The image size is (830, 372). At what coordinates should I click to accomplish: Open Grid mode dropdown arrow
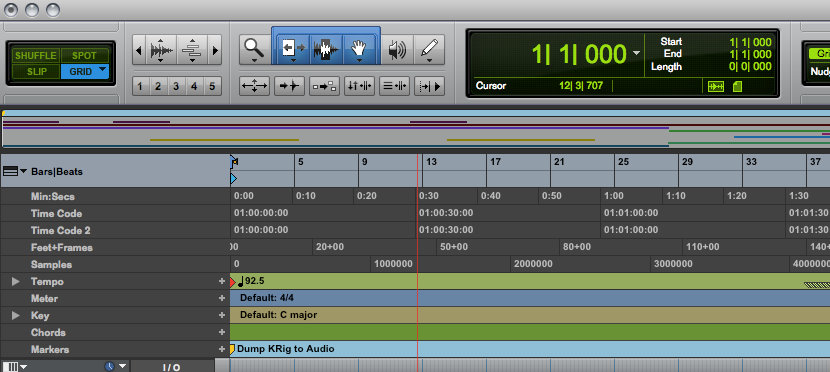tap(103, 69)
